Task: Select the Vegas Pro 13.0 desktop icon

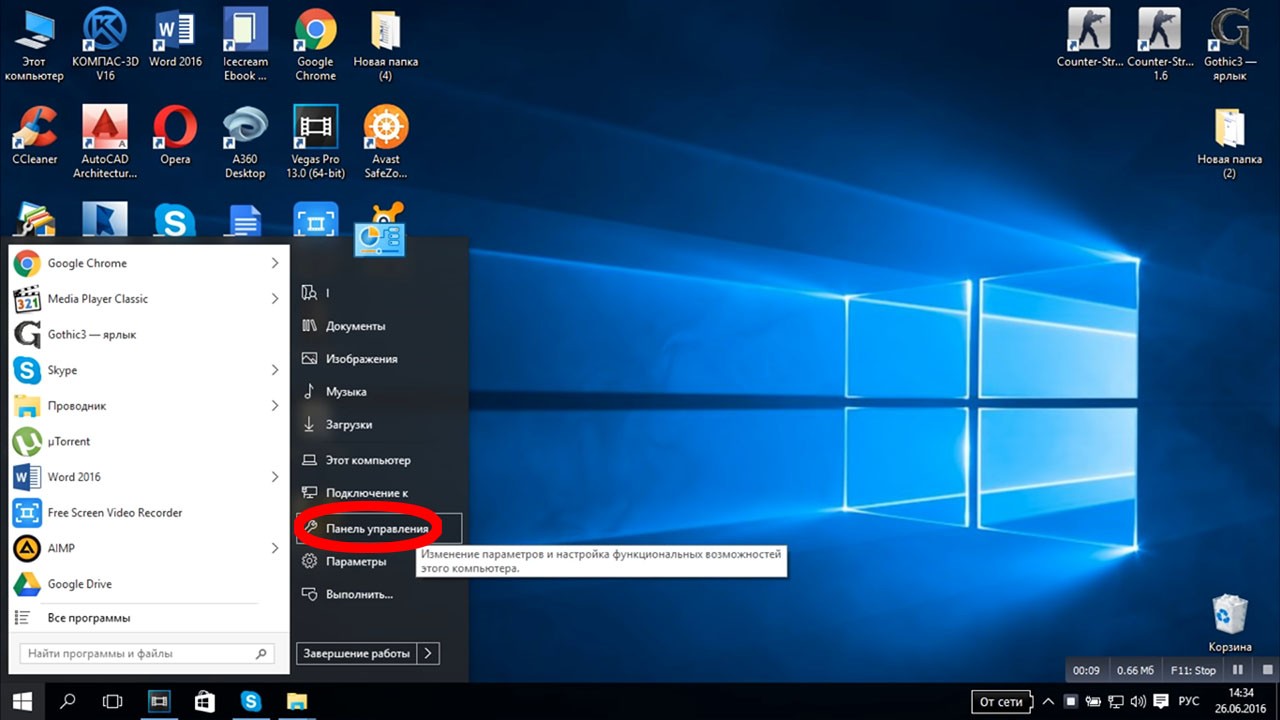Action: coord(315,142)
